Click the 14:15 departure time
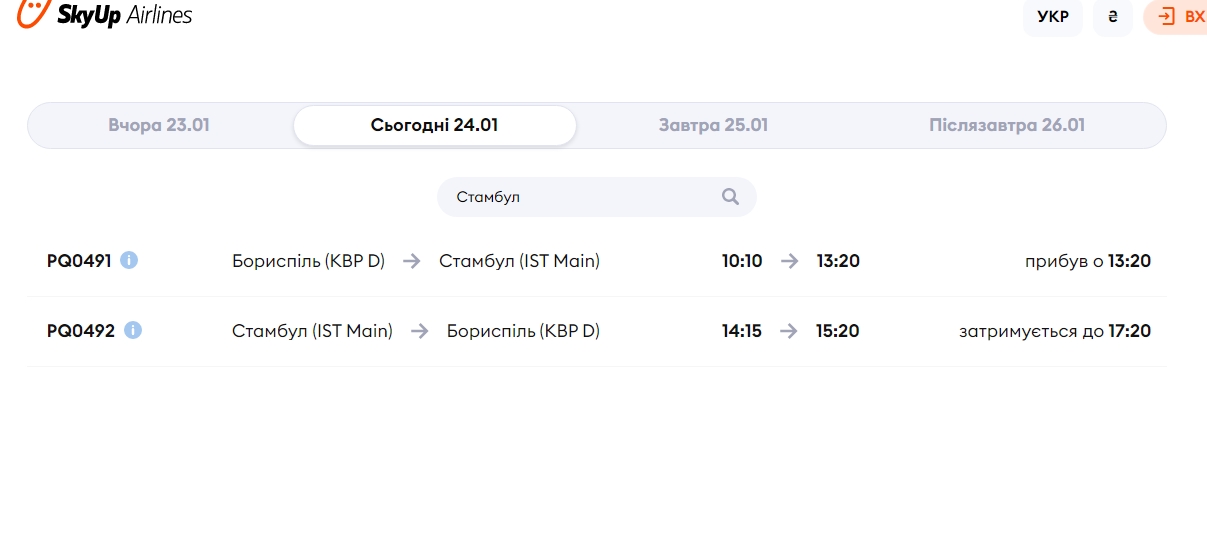This screenshot has height=548, width=1207. [741, 331]
